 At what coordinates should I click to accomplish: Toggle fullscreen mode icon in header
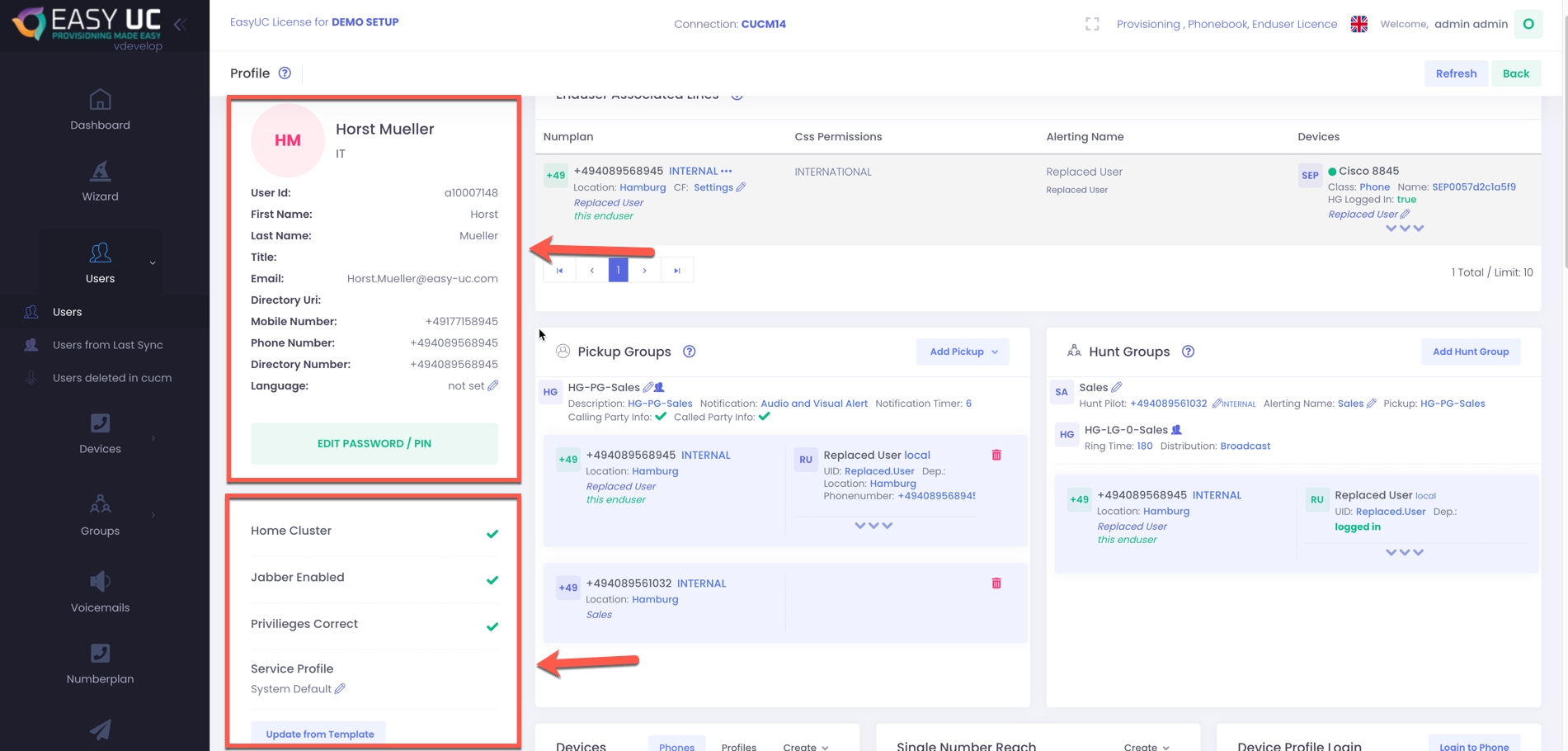(x=1092, y=25)
